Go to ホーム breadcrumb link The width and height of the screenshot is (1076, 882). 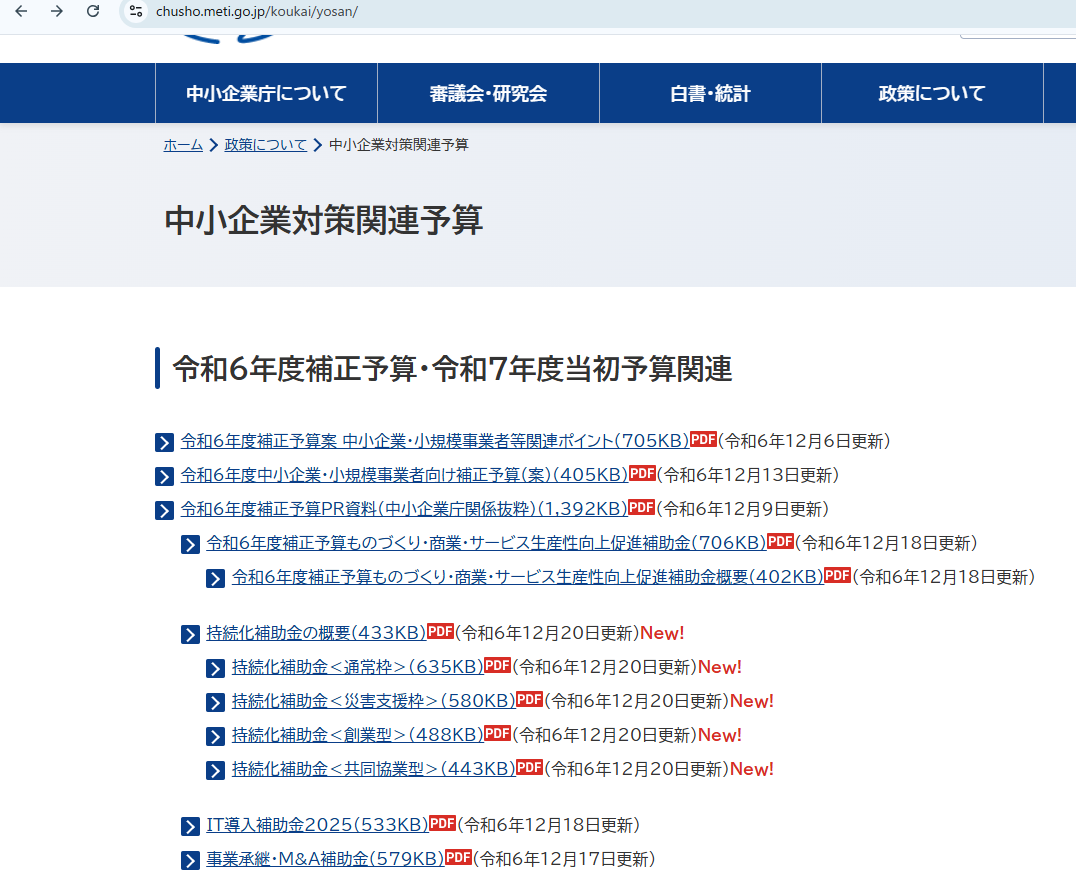tap(183, 145)
